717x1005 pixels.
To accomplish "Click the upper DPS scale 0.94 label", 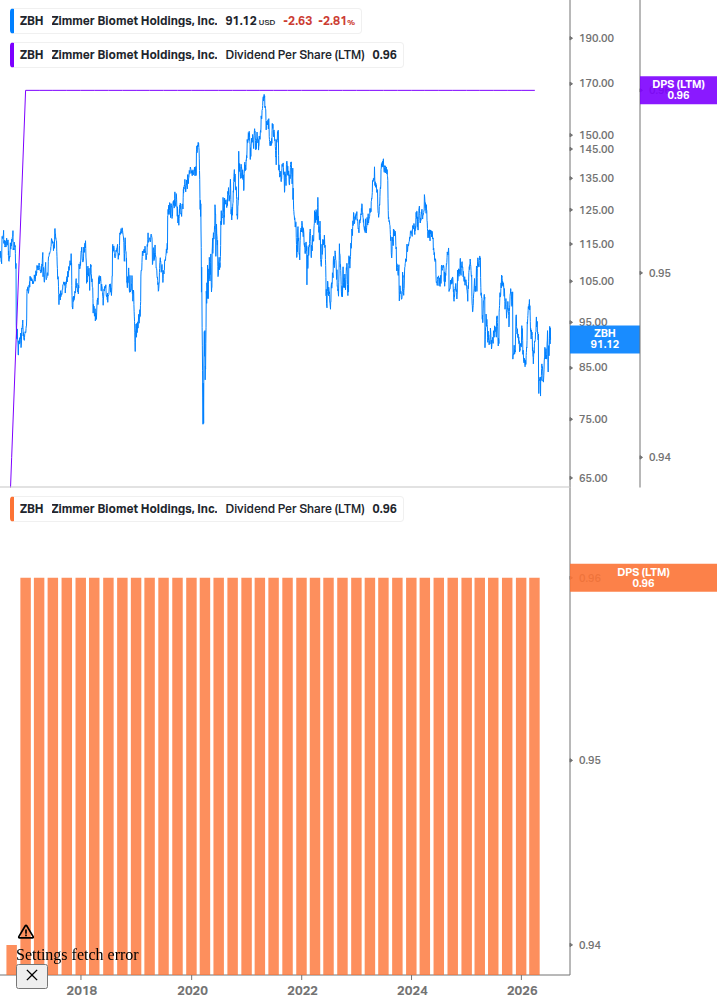I will pyautogui.click(x=660, y=457).
